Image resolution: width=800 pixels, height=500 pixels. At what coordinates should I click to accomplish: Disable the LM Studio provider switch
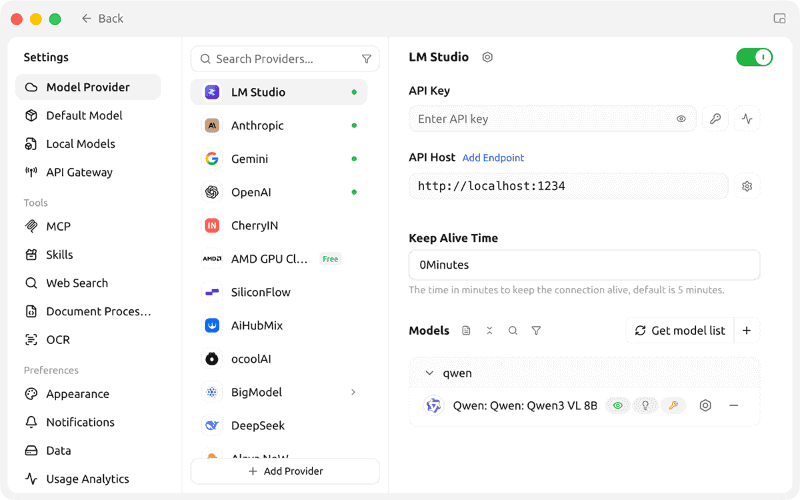point(754,57)
